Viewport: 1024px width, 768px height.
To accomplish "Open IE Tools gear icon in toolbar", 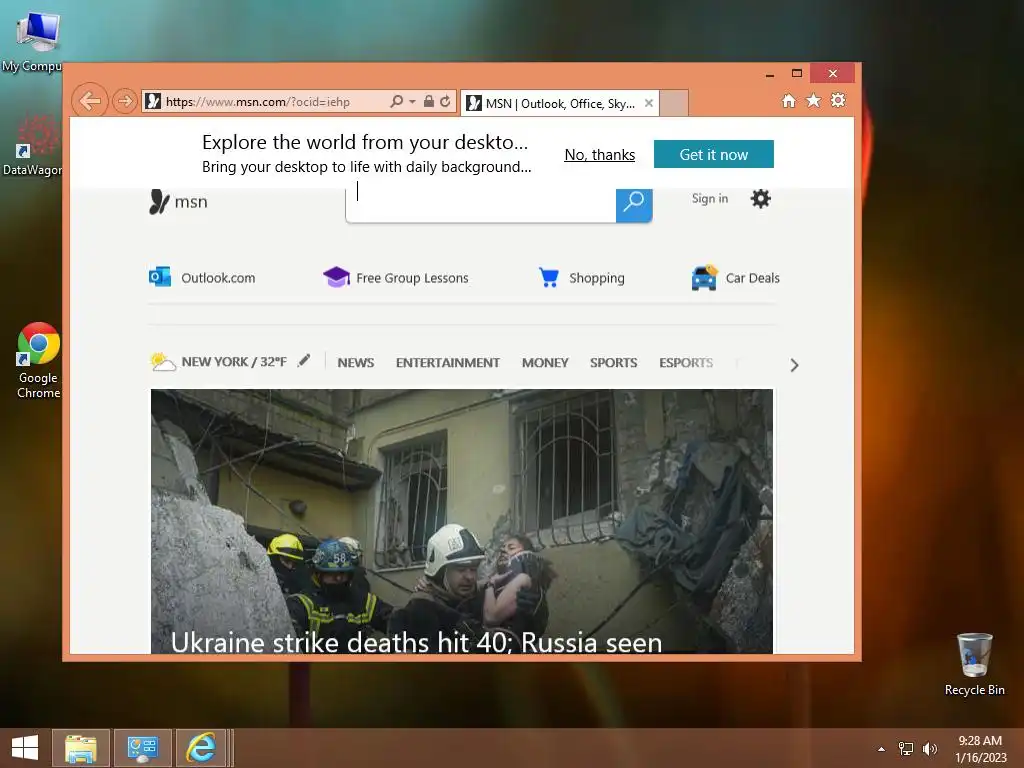I will (838, 101).
